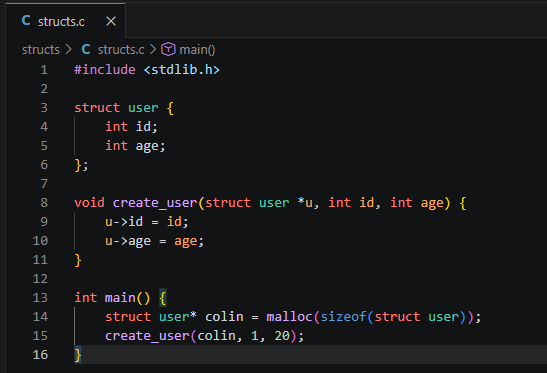
Task: Click line number 13 in the gutter
Action: point(40,298)
